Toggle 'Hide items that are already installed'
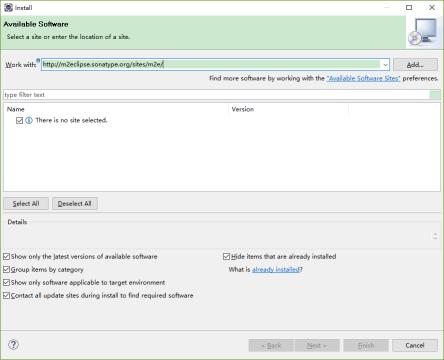 pos(226,256)
